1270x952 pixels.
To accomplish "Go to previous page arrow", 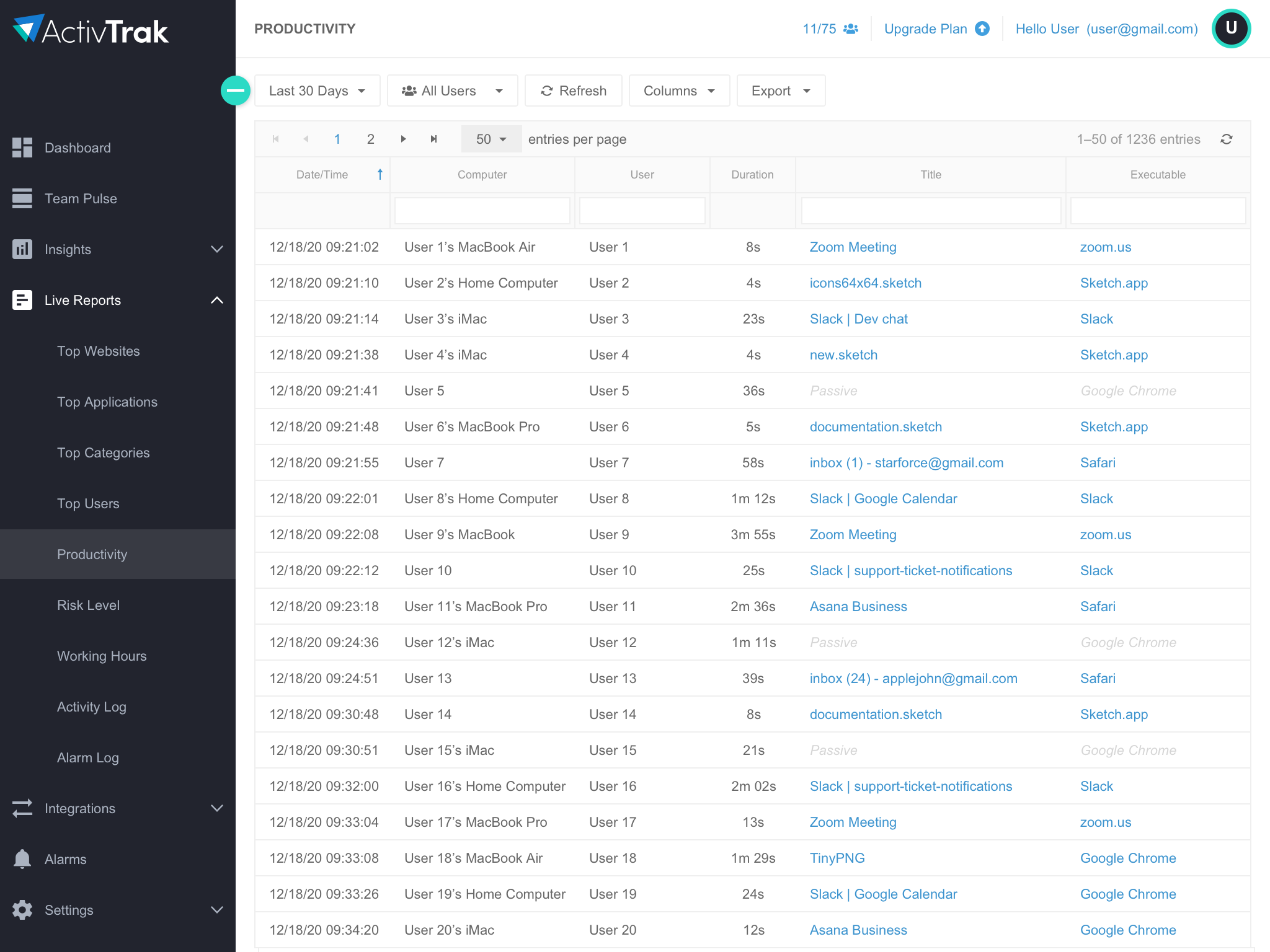I will [306, 139].
